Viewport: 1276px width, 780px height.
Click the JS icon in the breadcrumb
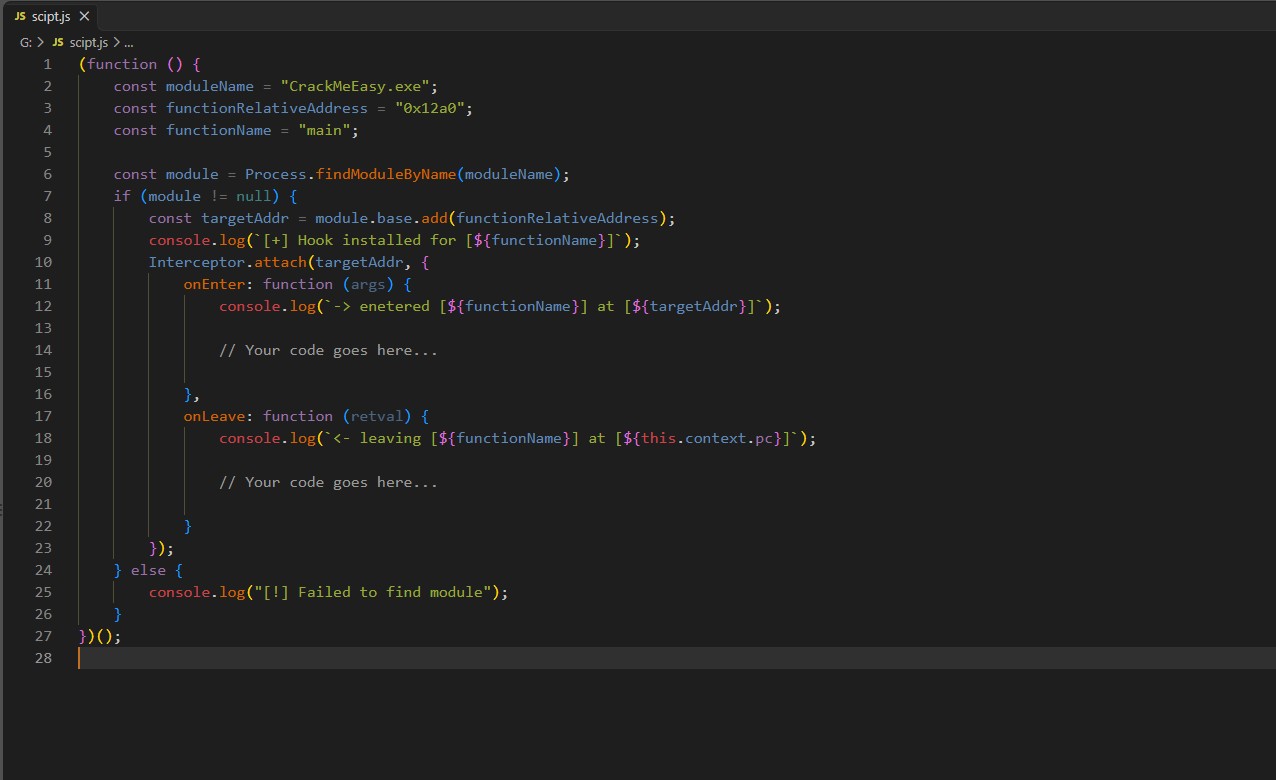58,42
